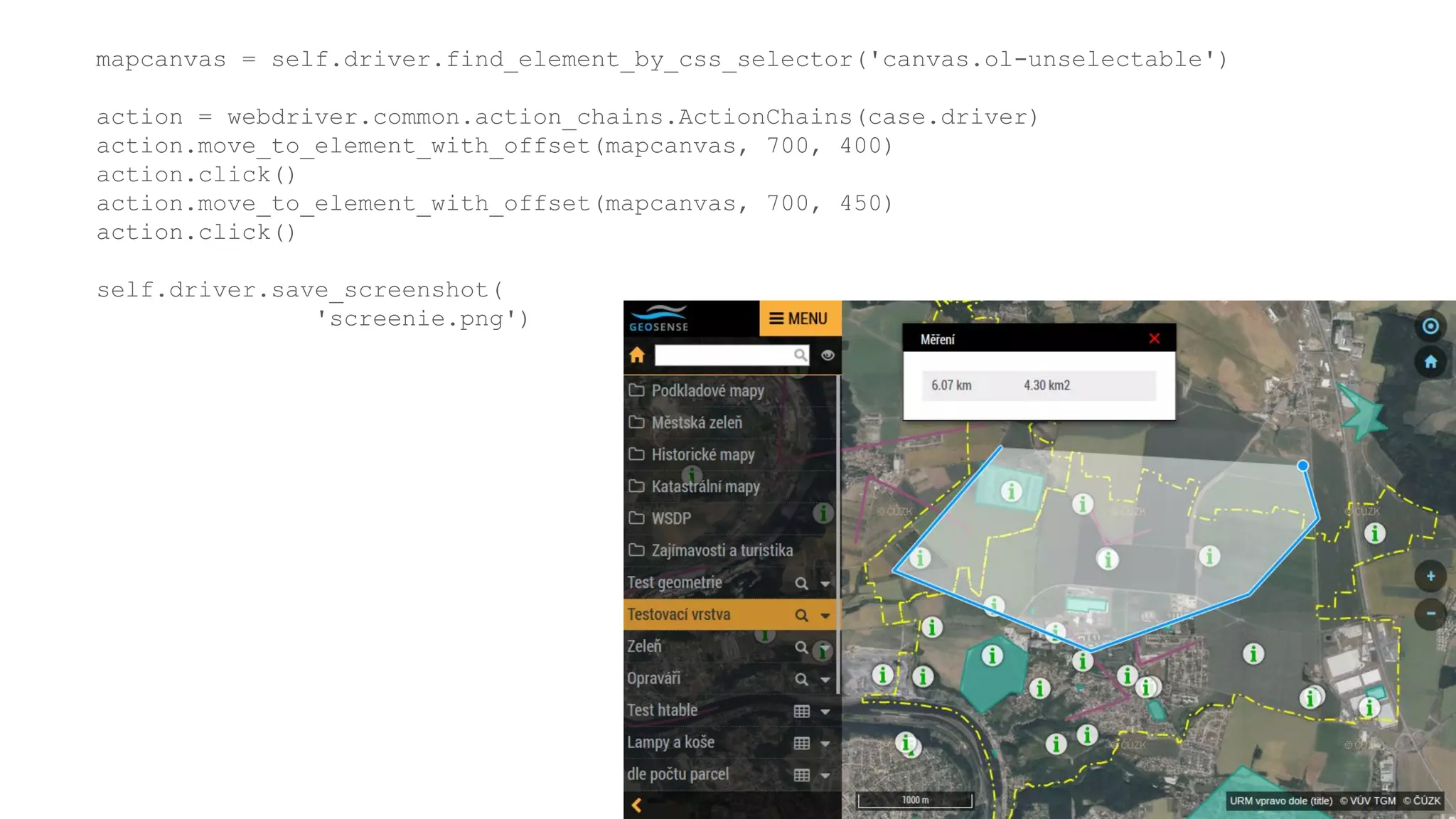Screen dimensions: 1456x819
Task: Click the blue polygon vertex point
Action: [1302, 466]
